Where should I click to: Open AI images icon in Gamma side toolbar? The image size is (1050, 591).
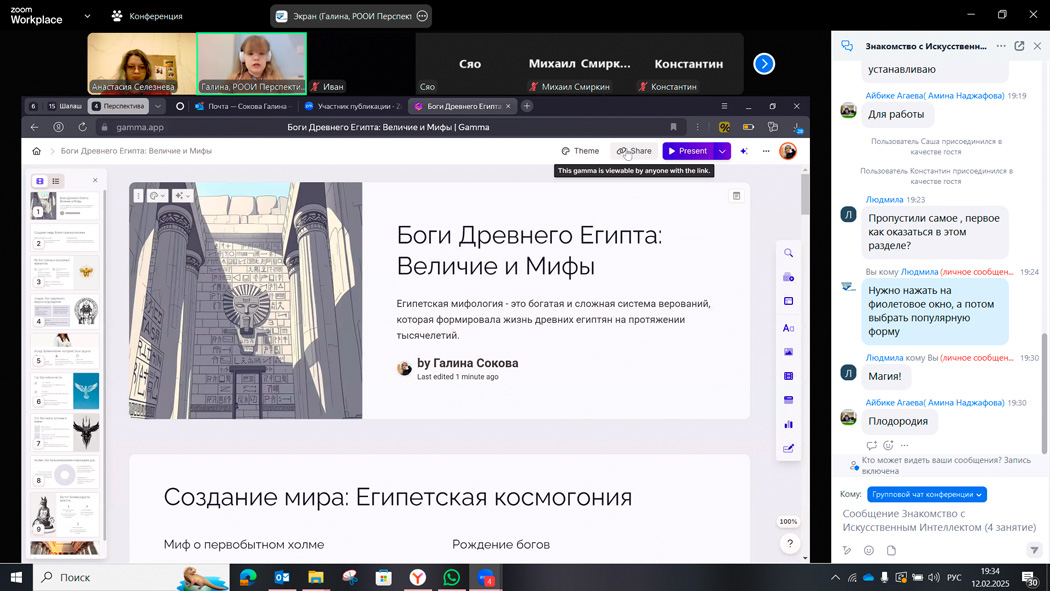(788, 277)
